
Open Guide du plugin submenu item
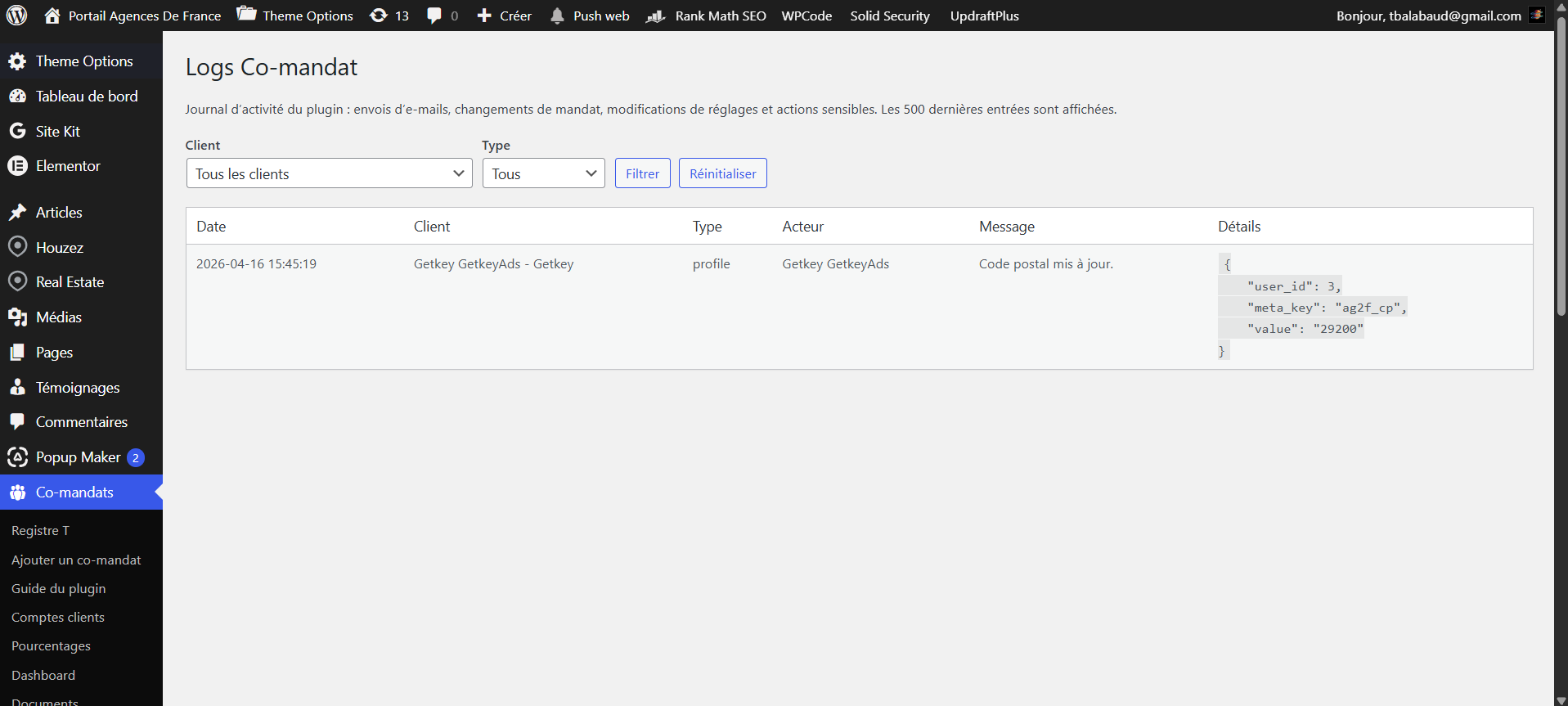59,589
